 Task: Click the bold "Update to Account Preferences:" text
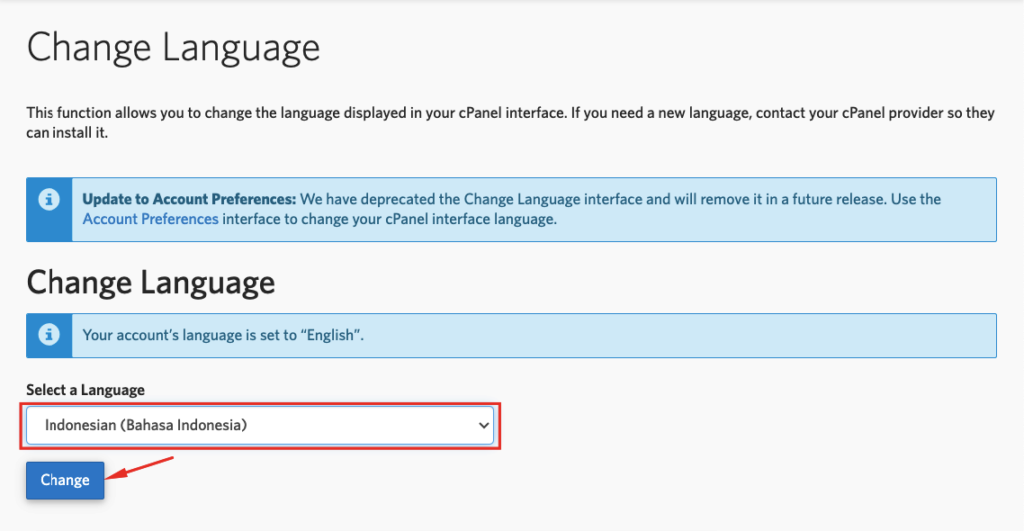click(x=189, y=199)
